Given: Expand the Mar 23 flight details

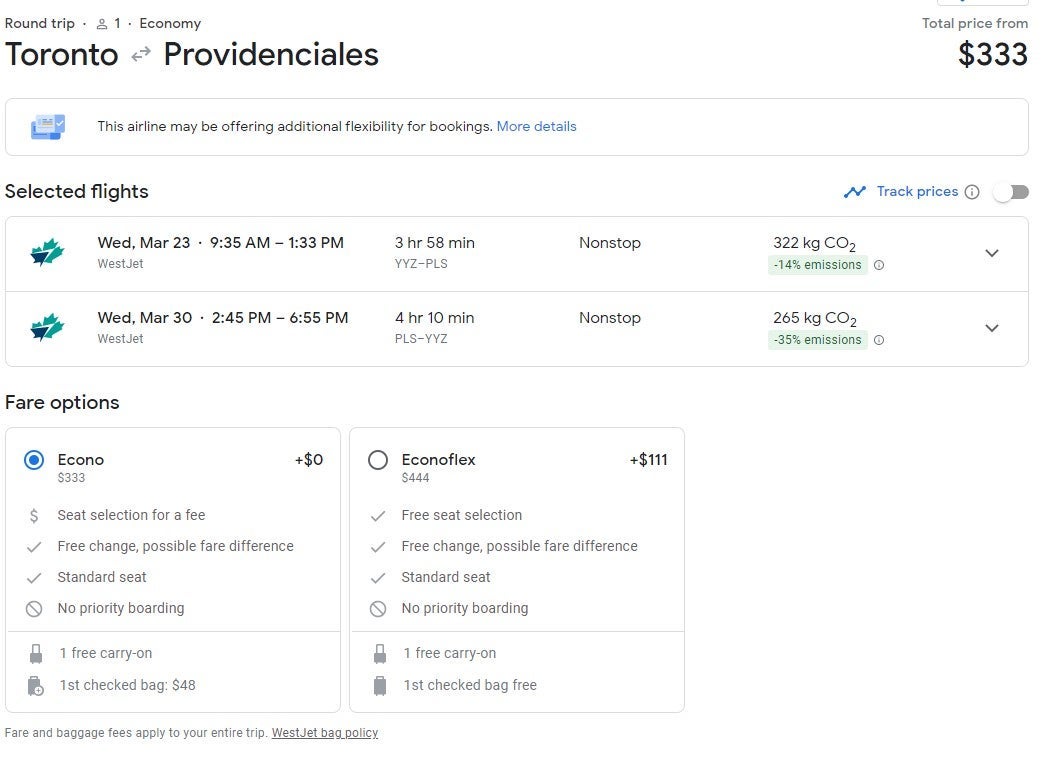Looking at the screenshot, I should point(991,253).
